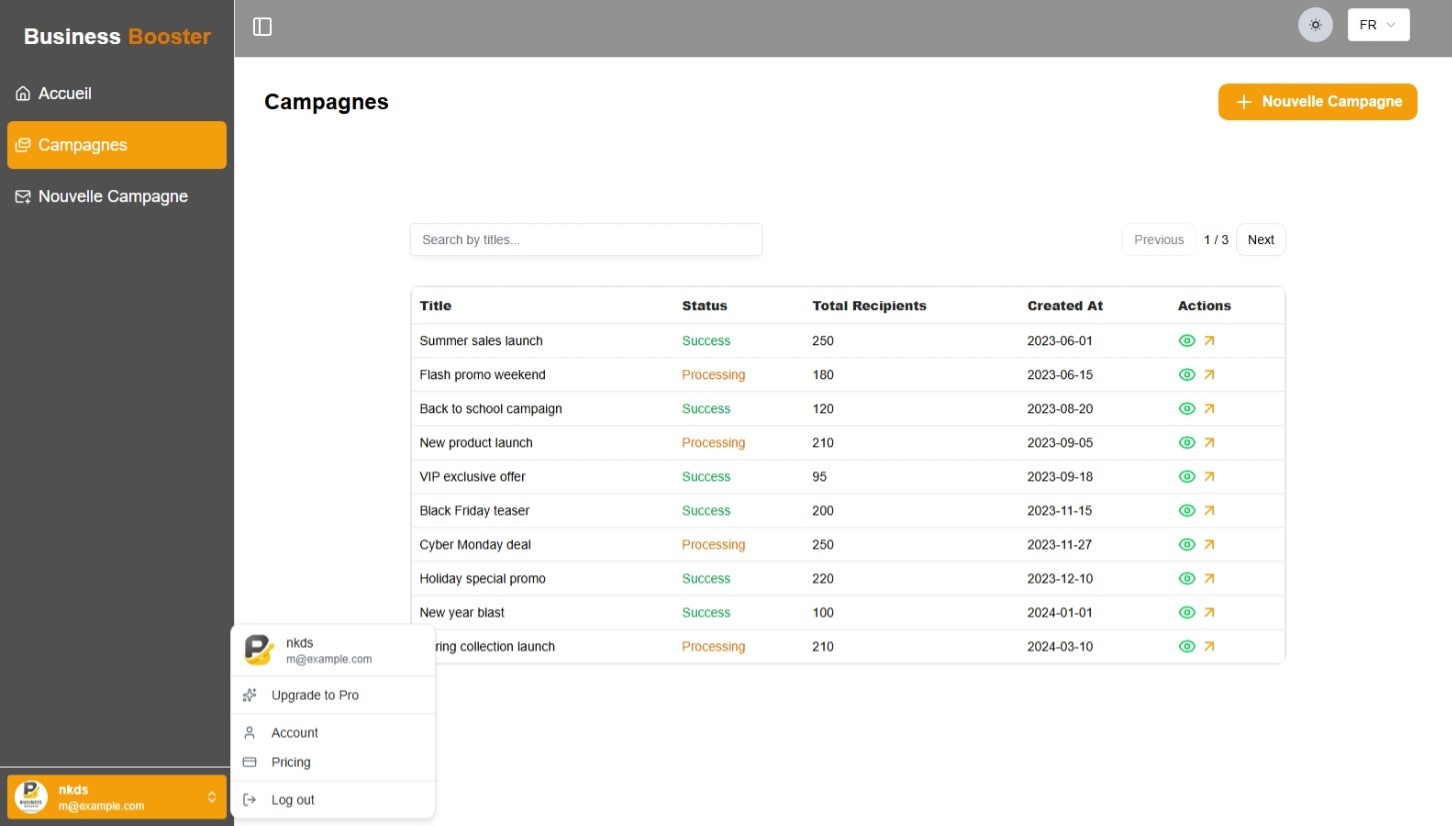
Task: Click the search by titles input field
Action: [585, 239]
